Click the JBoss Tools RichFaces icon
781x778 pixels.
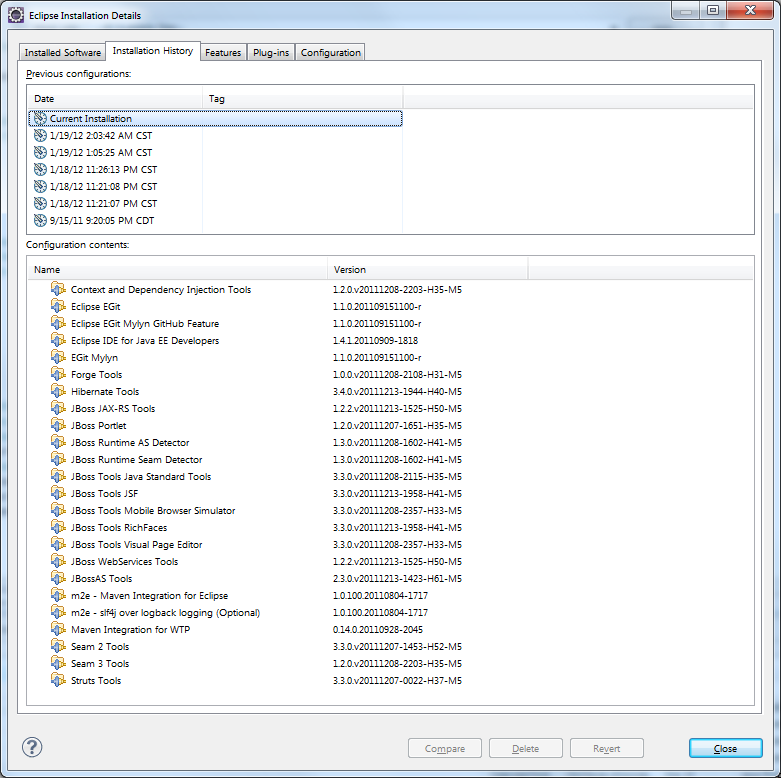click(x=58, y=527)
